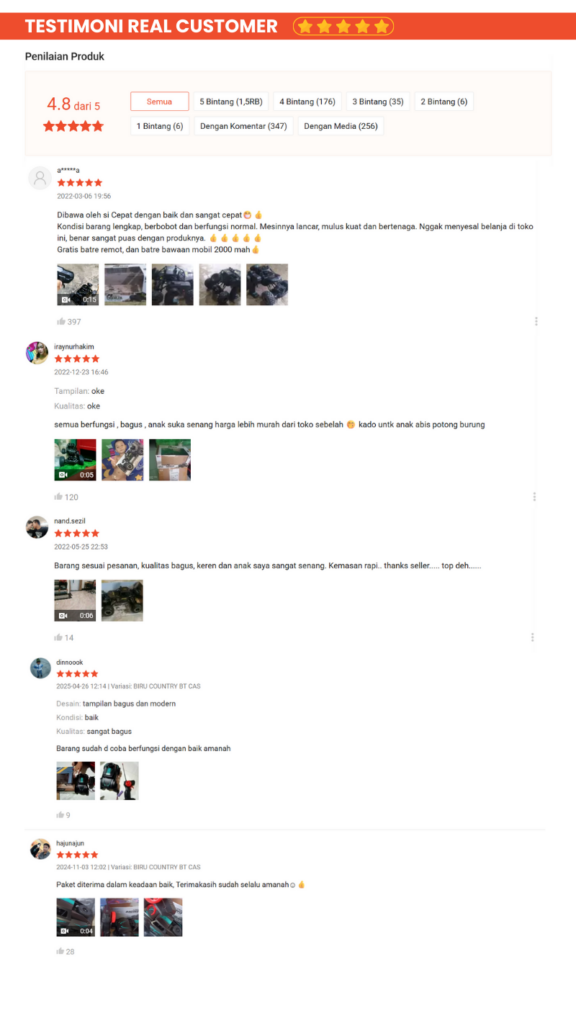Like iraynurhakim's review with 120 likes

tap(58, 497)
